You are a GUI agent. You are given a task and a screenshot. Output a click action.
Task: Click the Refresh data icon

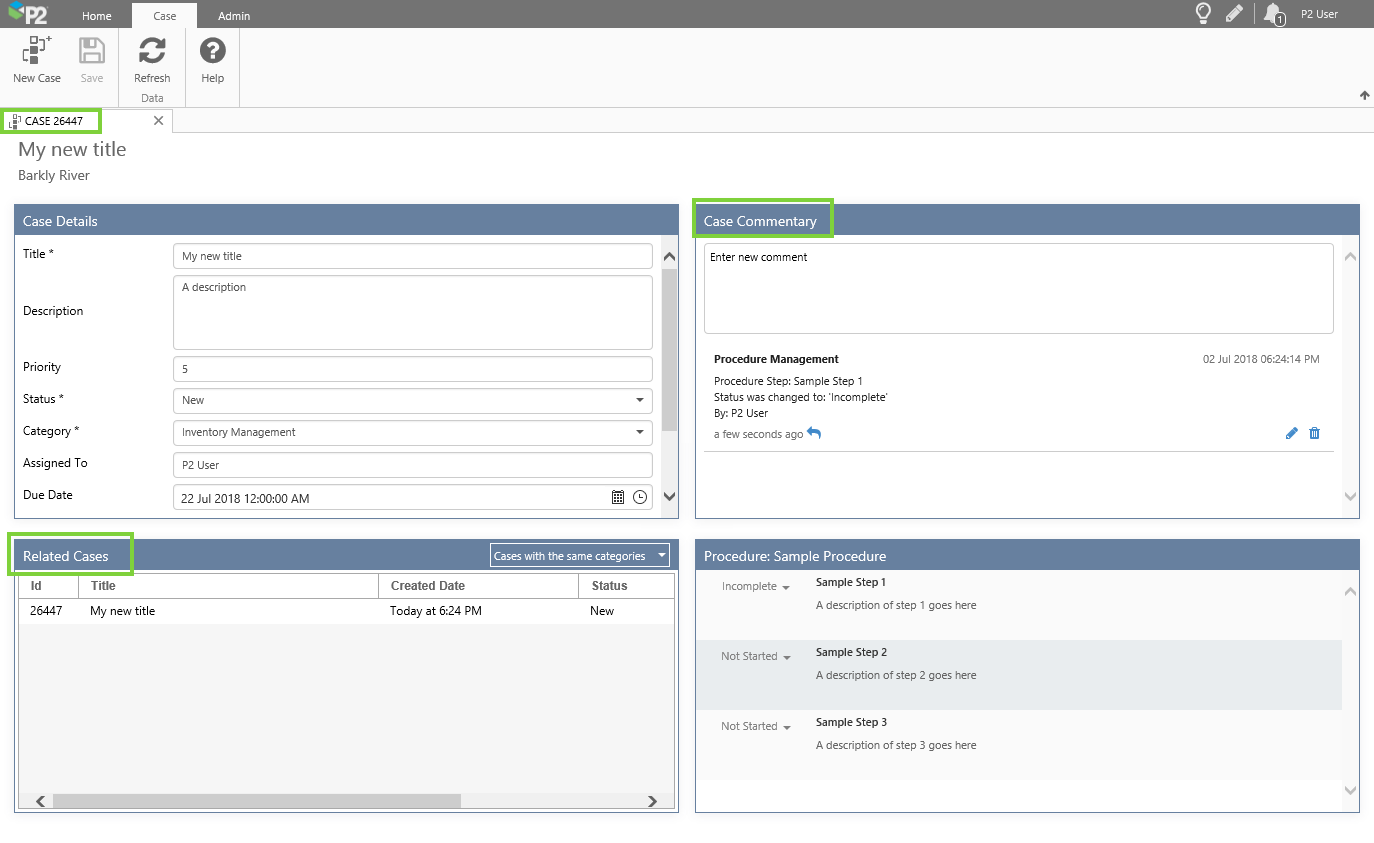coord(152,52)
